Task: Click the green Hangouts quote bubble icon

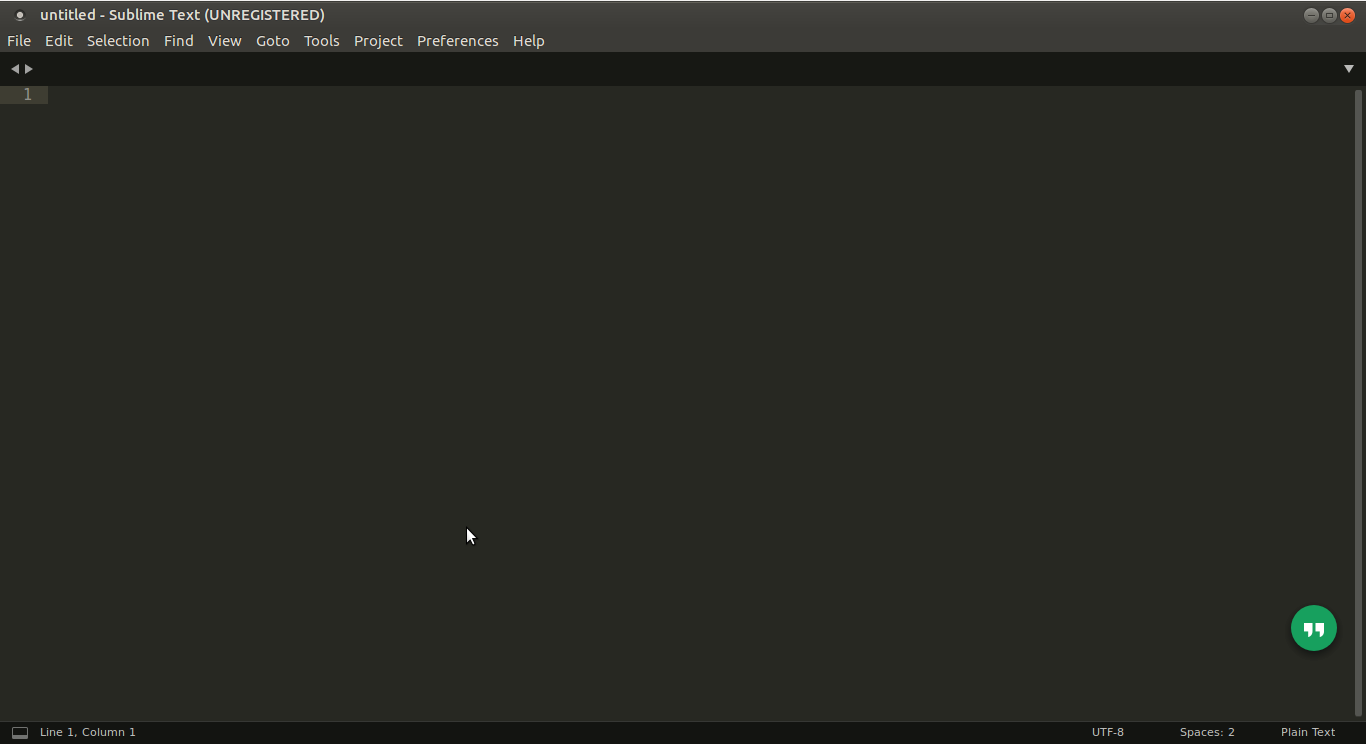Action: coord(1313,628)
